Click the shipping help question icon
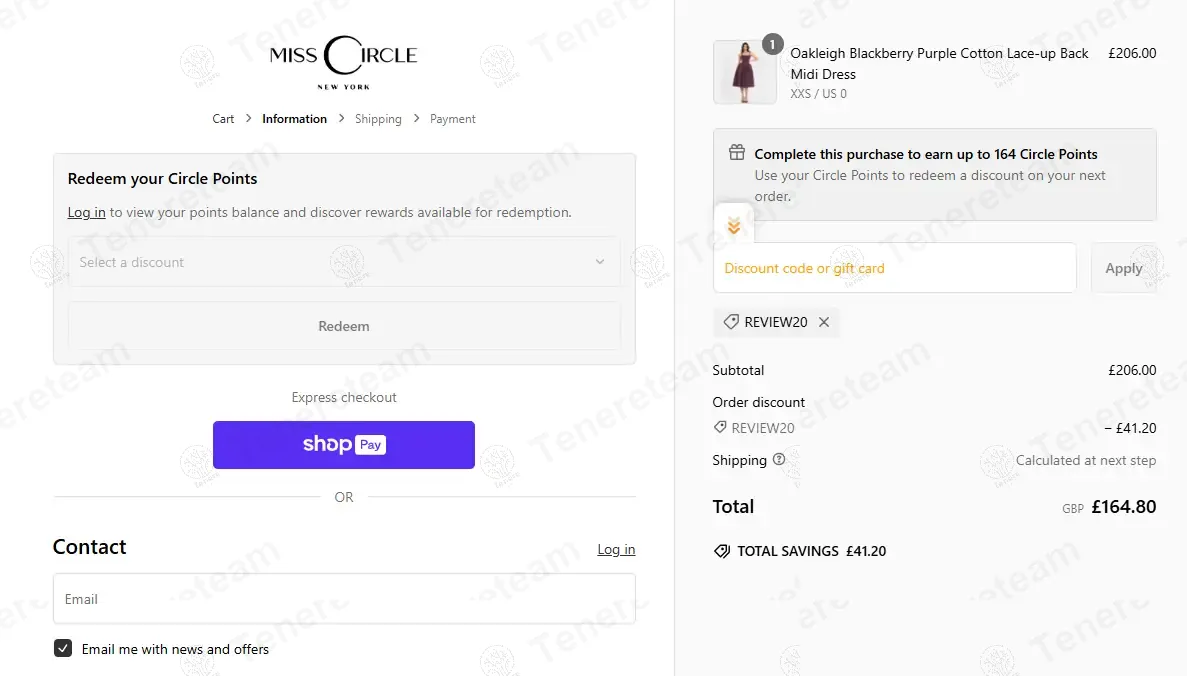Viewport: 1187px width, 676px height. 779,460
